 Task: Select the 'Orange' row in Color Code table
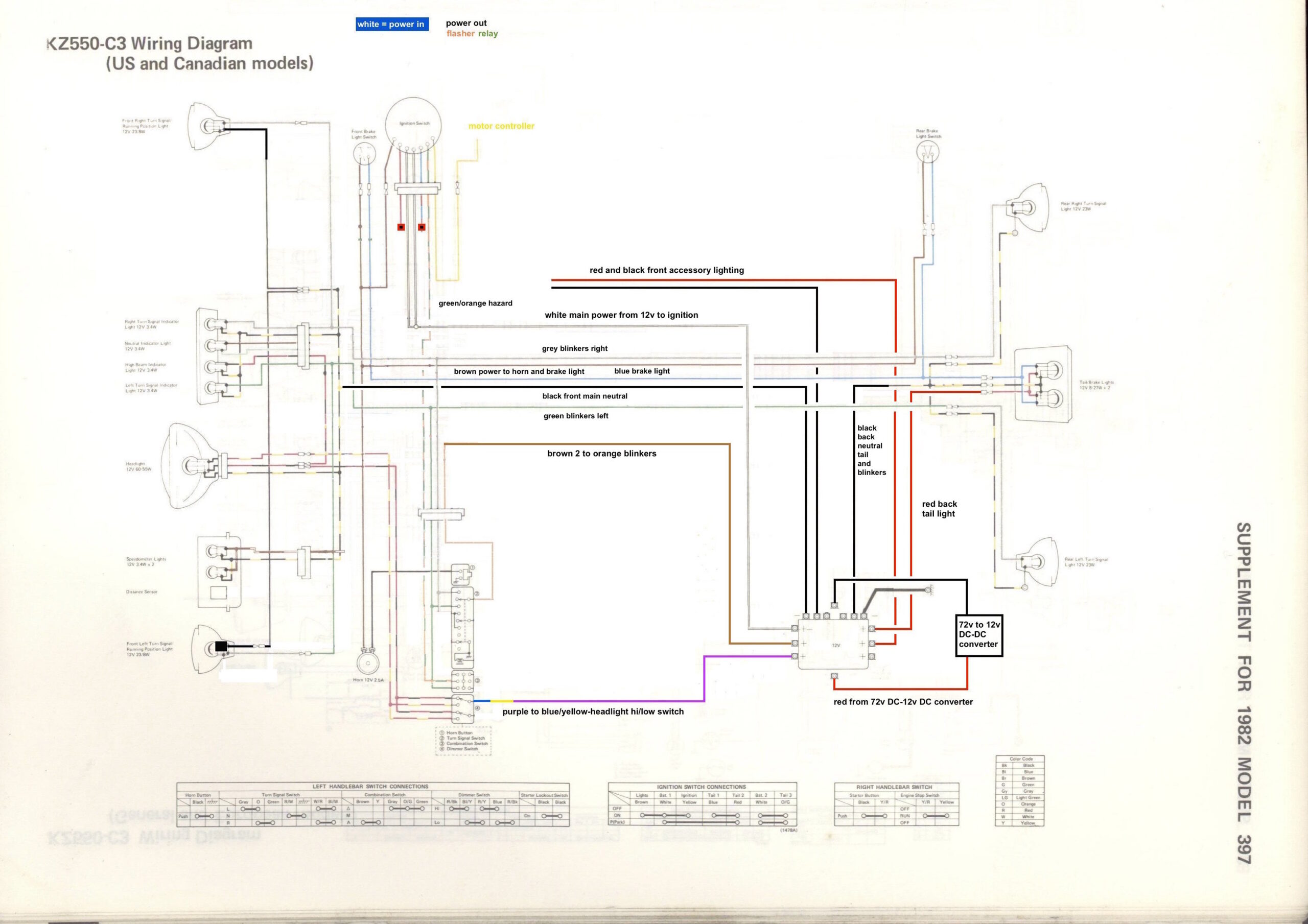(1020, 804)
